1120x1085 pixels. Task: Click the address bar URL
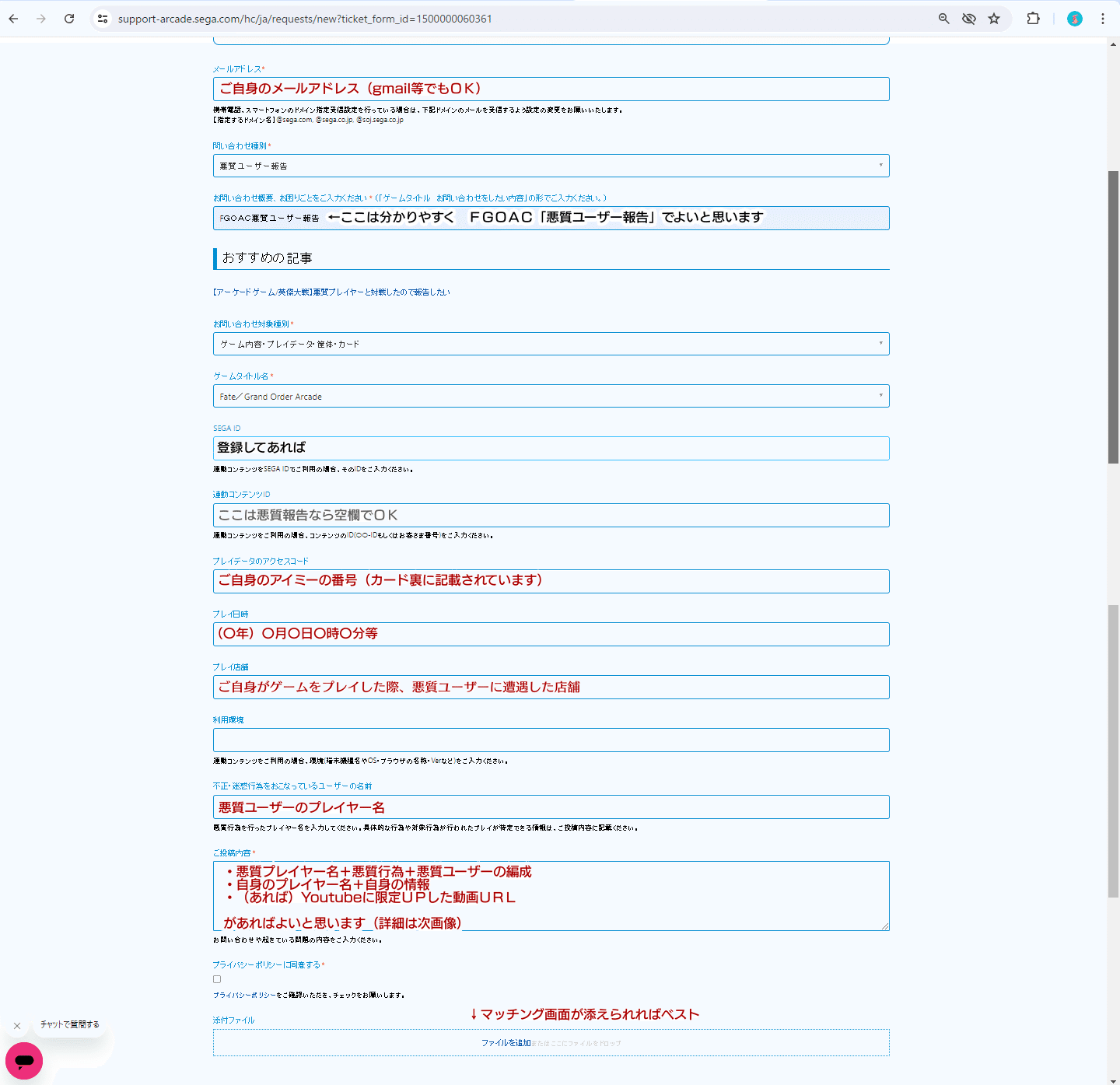(305, 19)
